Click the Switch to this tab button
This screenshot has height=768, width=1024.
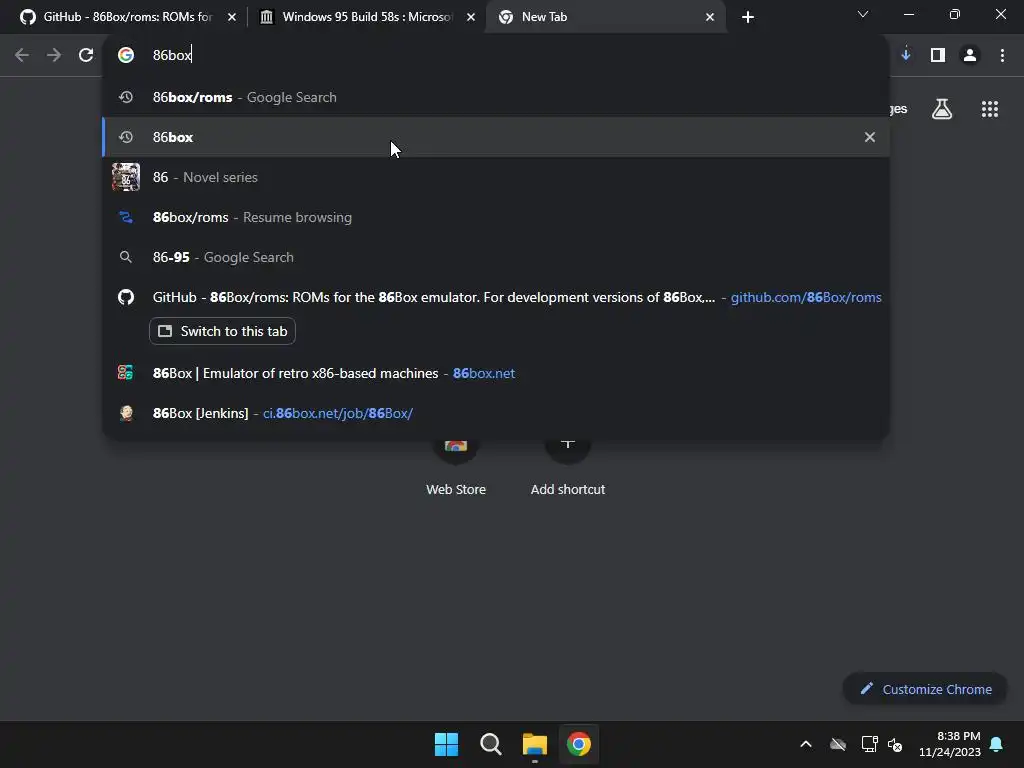[223, 331]
